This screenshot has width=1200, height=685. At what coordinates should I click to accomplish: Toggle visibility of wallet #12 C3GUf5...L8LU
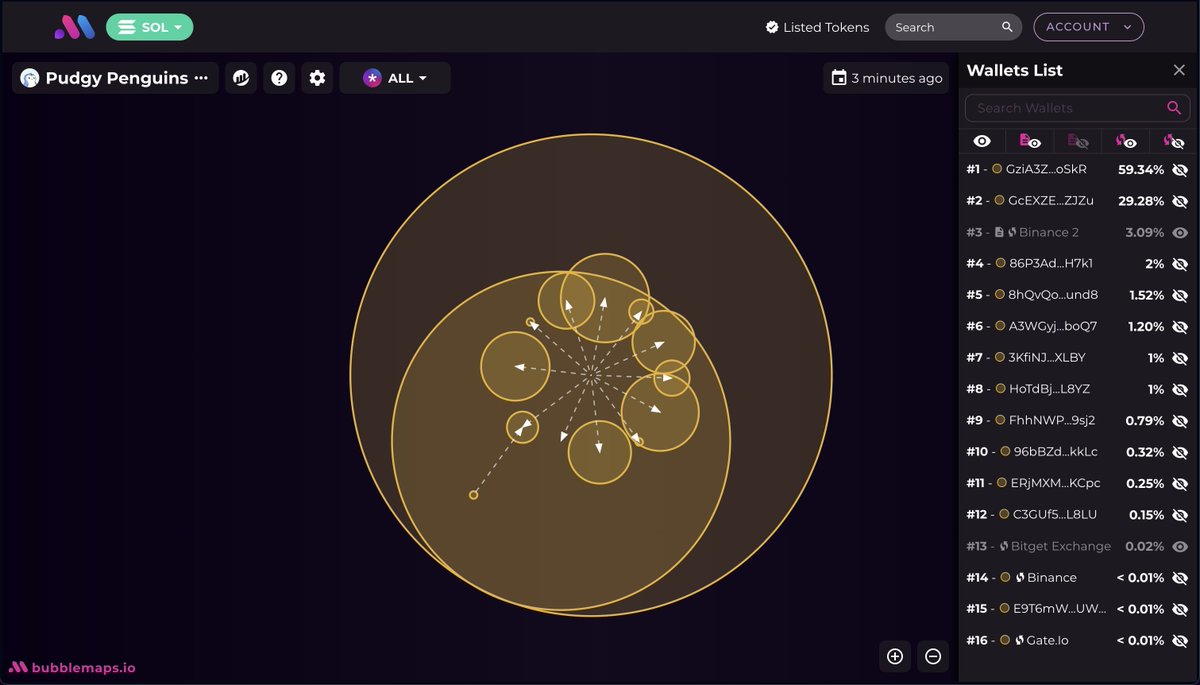1180,515
